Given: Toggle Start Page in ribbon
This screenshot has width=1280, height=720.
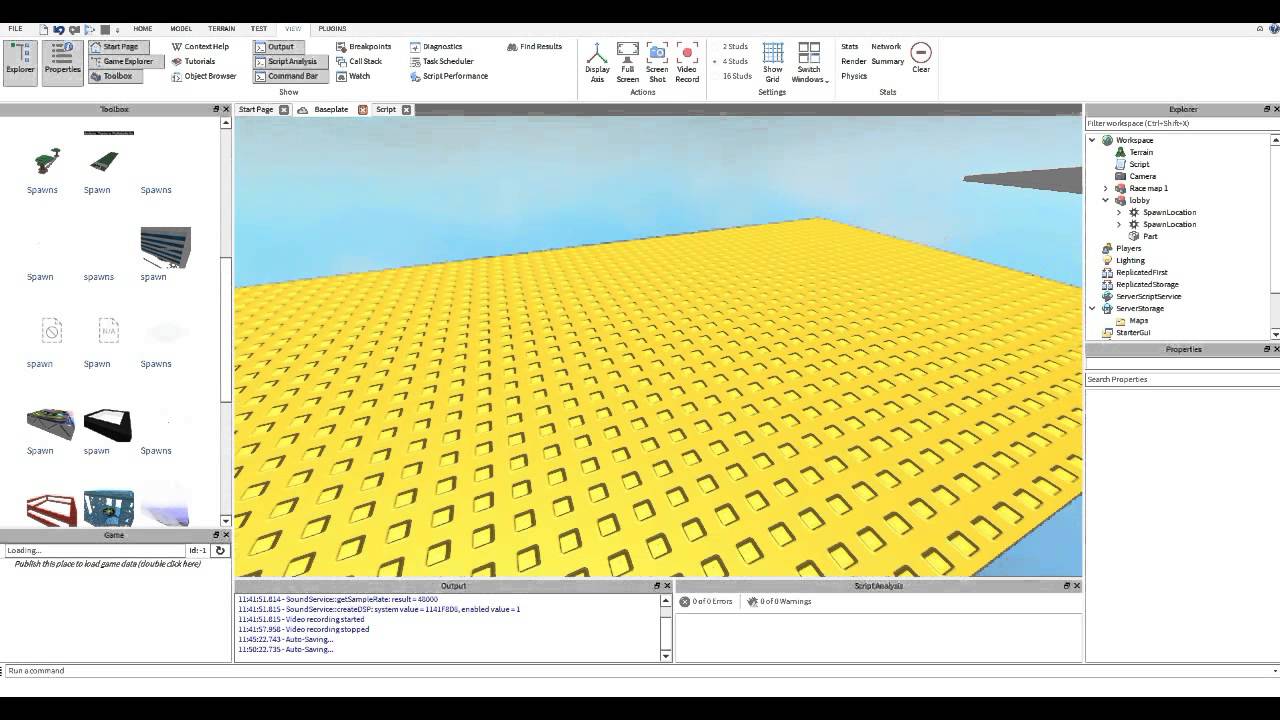Looking at the screenshot, I should pos(118,47).
